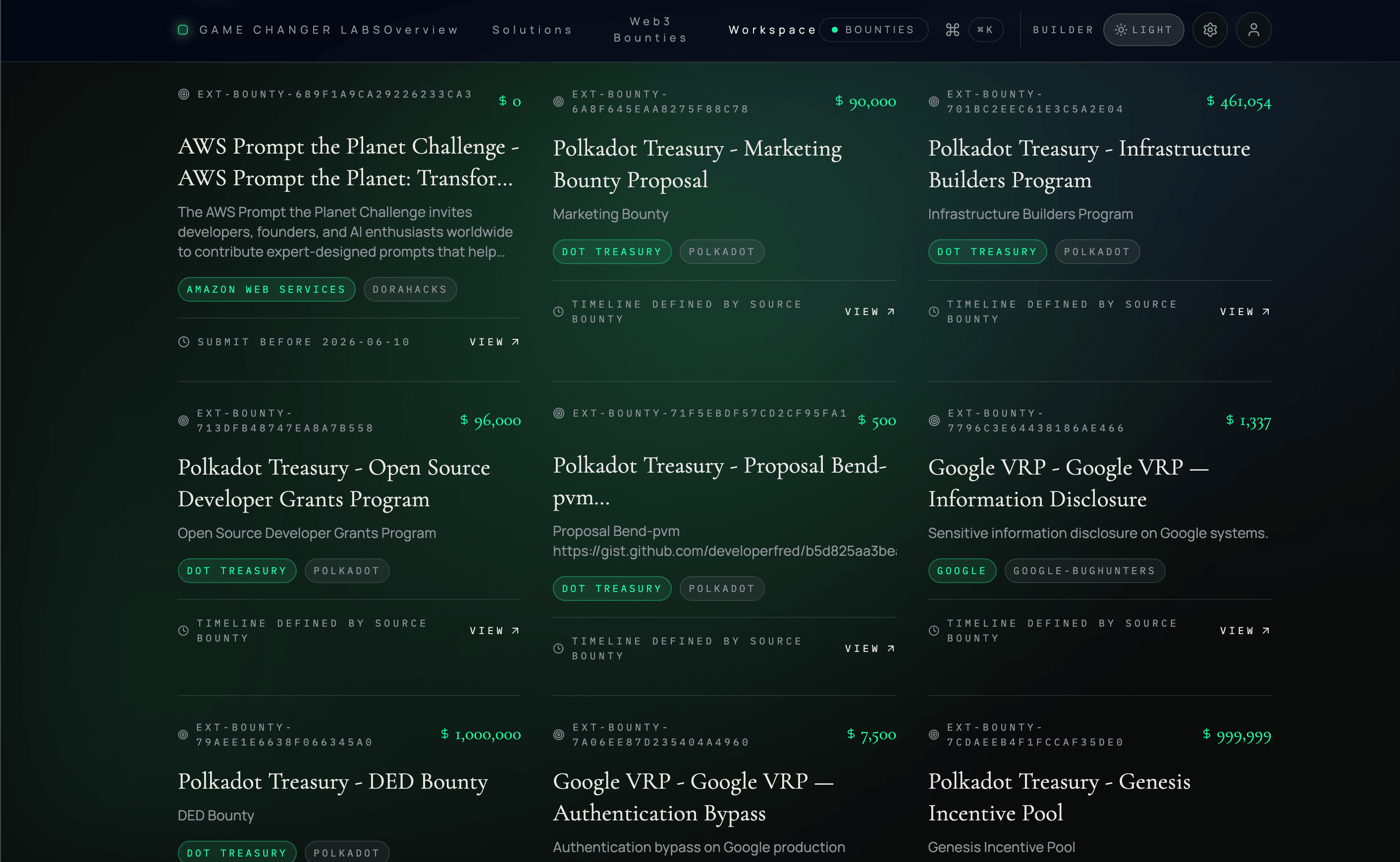This screenshot has width=1400, height=862.
Task: Open the Solutions navigation menu
Action: click(x=532, y=30)
